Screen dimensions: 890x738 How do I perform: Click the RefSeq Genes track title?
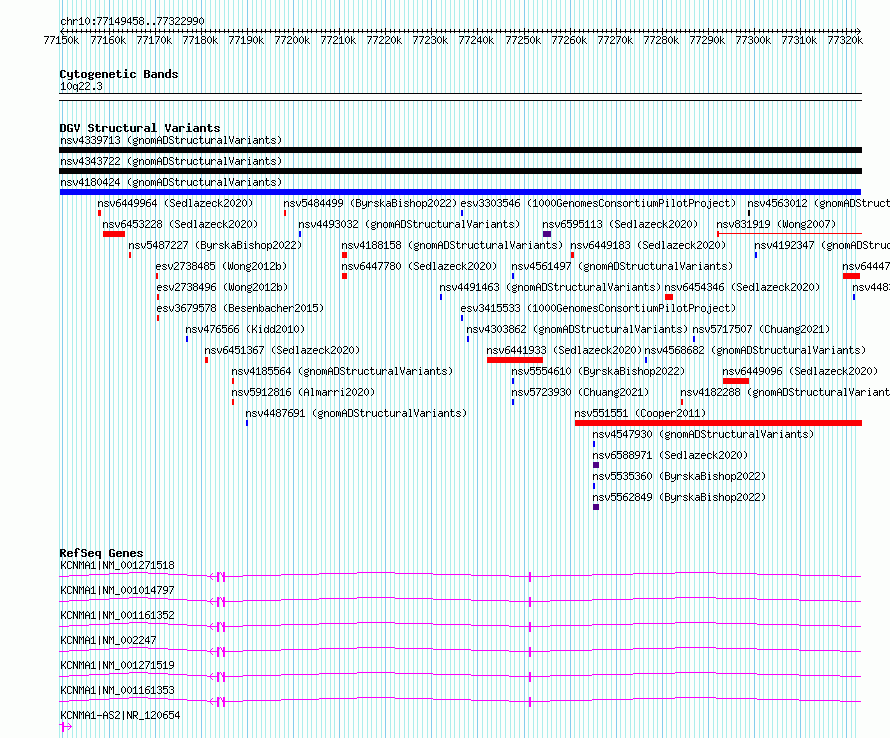click(102, 553)
